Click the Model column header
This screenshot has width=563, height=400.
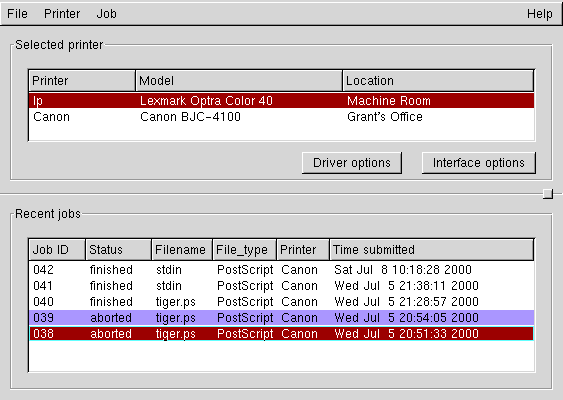coord(239,80)
